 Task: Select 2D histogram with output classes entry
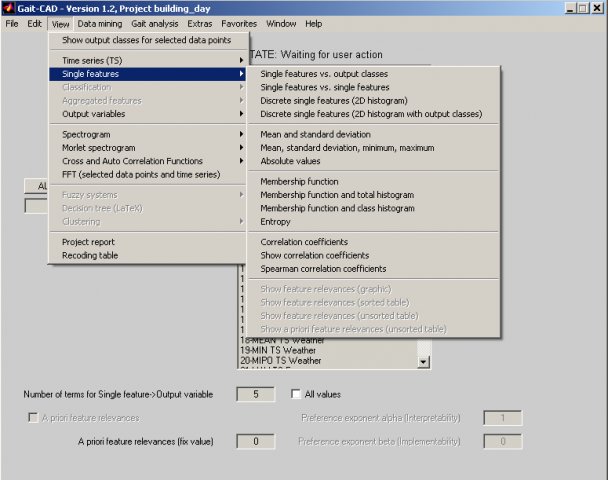click(373, 114)
